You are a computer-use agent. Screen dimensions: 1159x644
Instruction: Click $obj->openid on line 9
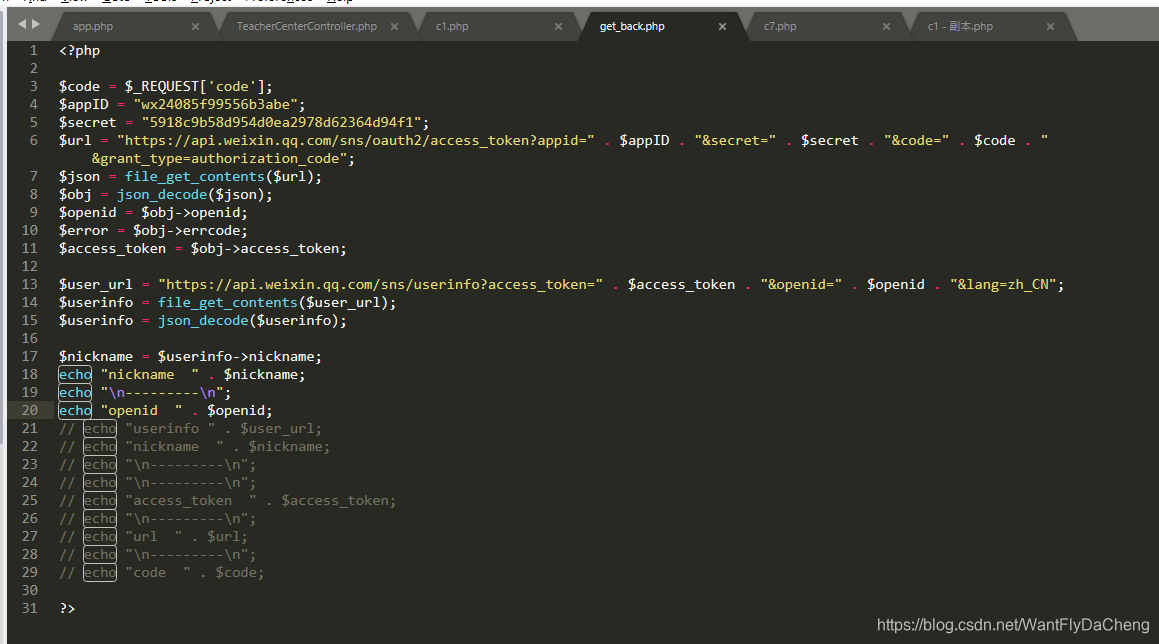[x=191, y=213]
